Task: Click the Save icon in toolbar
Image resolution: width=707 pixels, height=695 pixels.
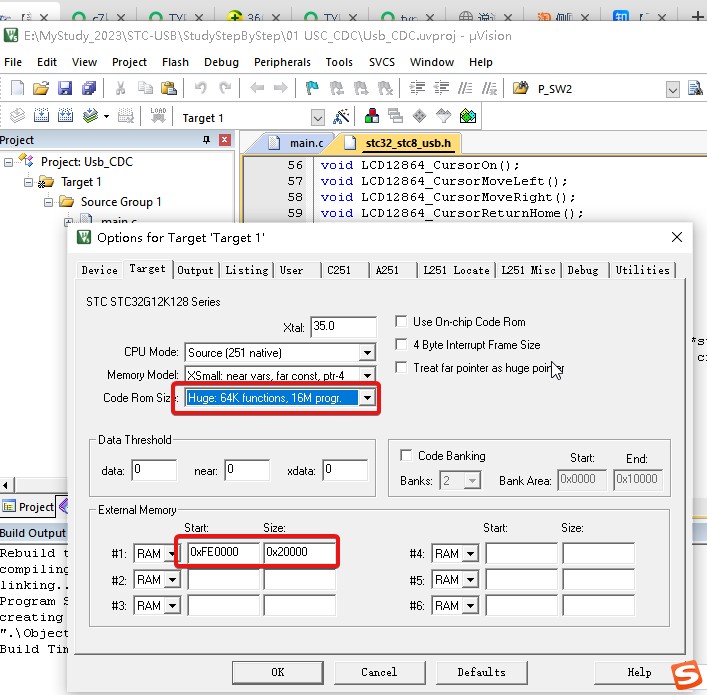Action: (64, 88)
